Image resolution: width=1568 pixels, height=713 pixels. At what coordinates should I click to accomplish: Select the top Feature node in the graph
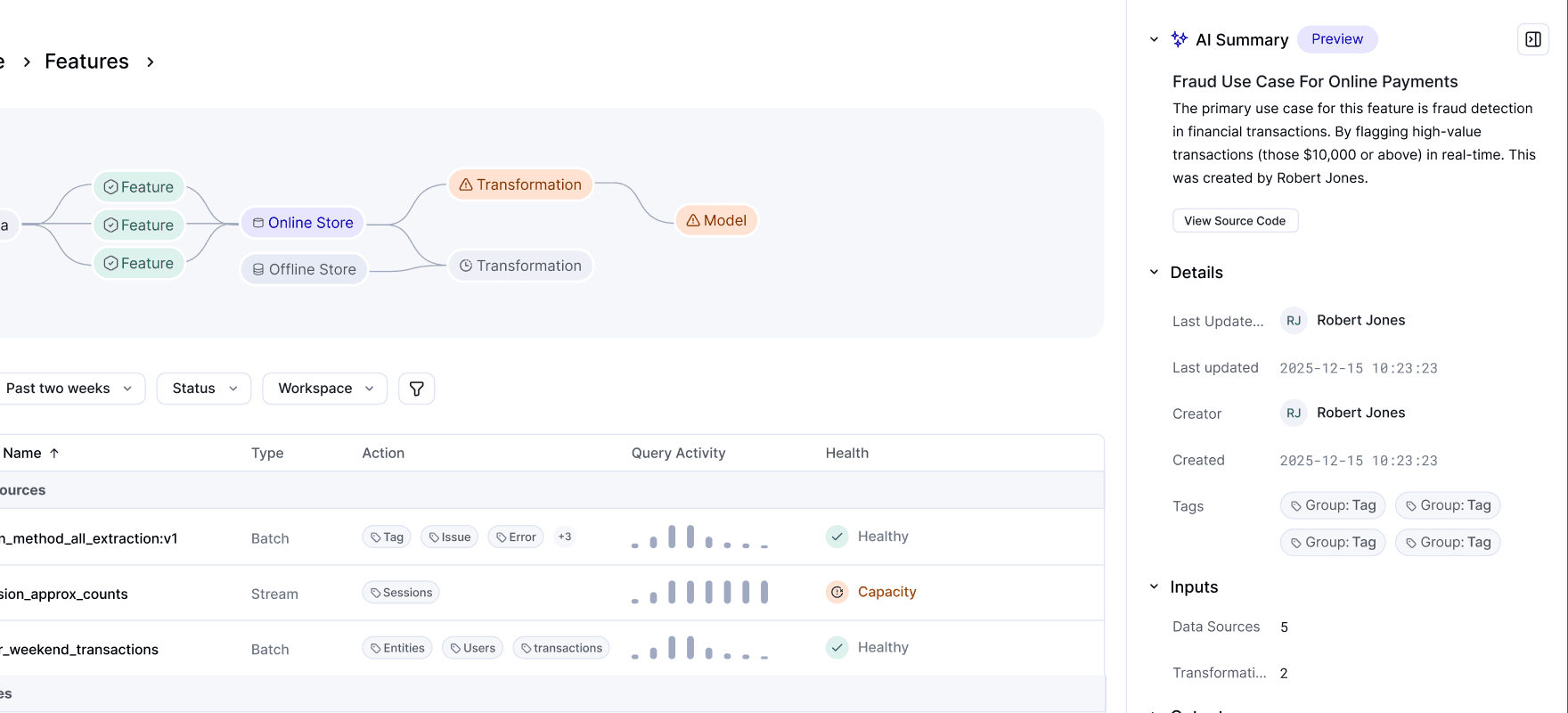tap(139, 187)
